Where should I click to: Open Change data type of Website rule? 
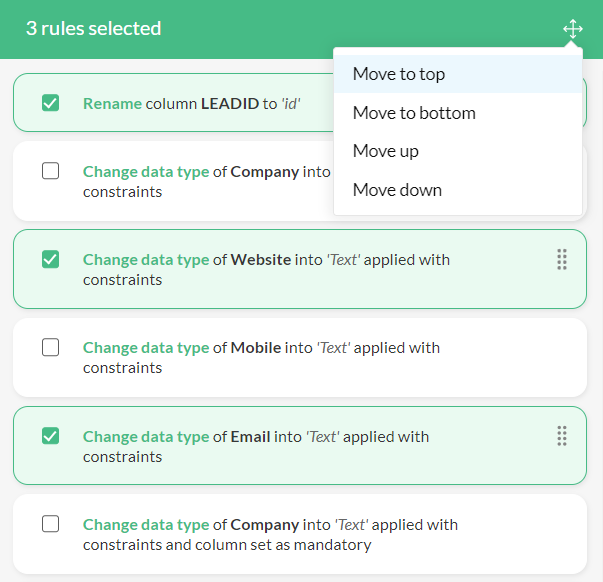tap(266, 269)
